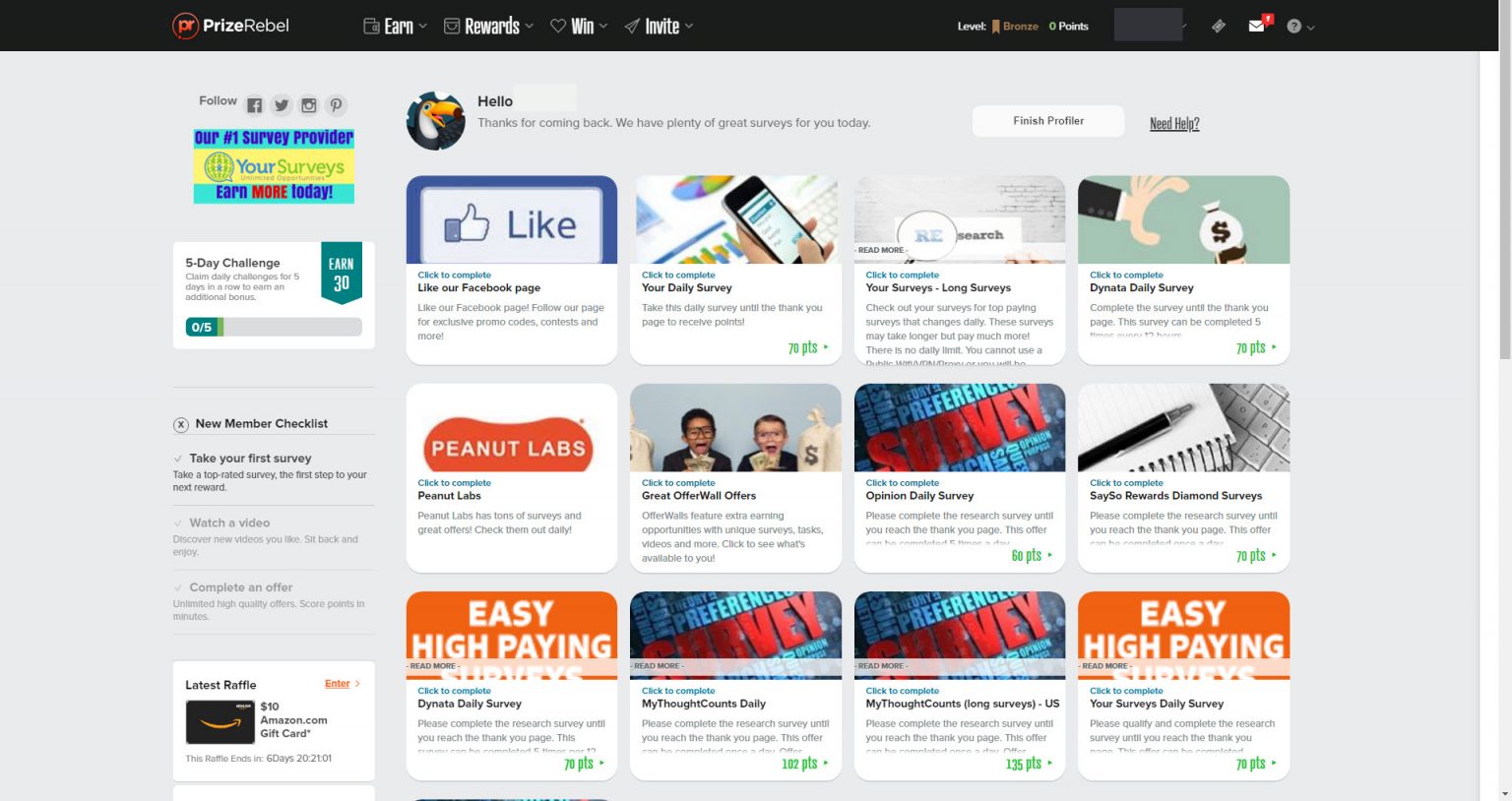Click the promo code tag icon
This screenshot has height=801, width=1512.
point(1219,26)
